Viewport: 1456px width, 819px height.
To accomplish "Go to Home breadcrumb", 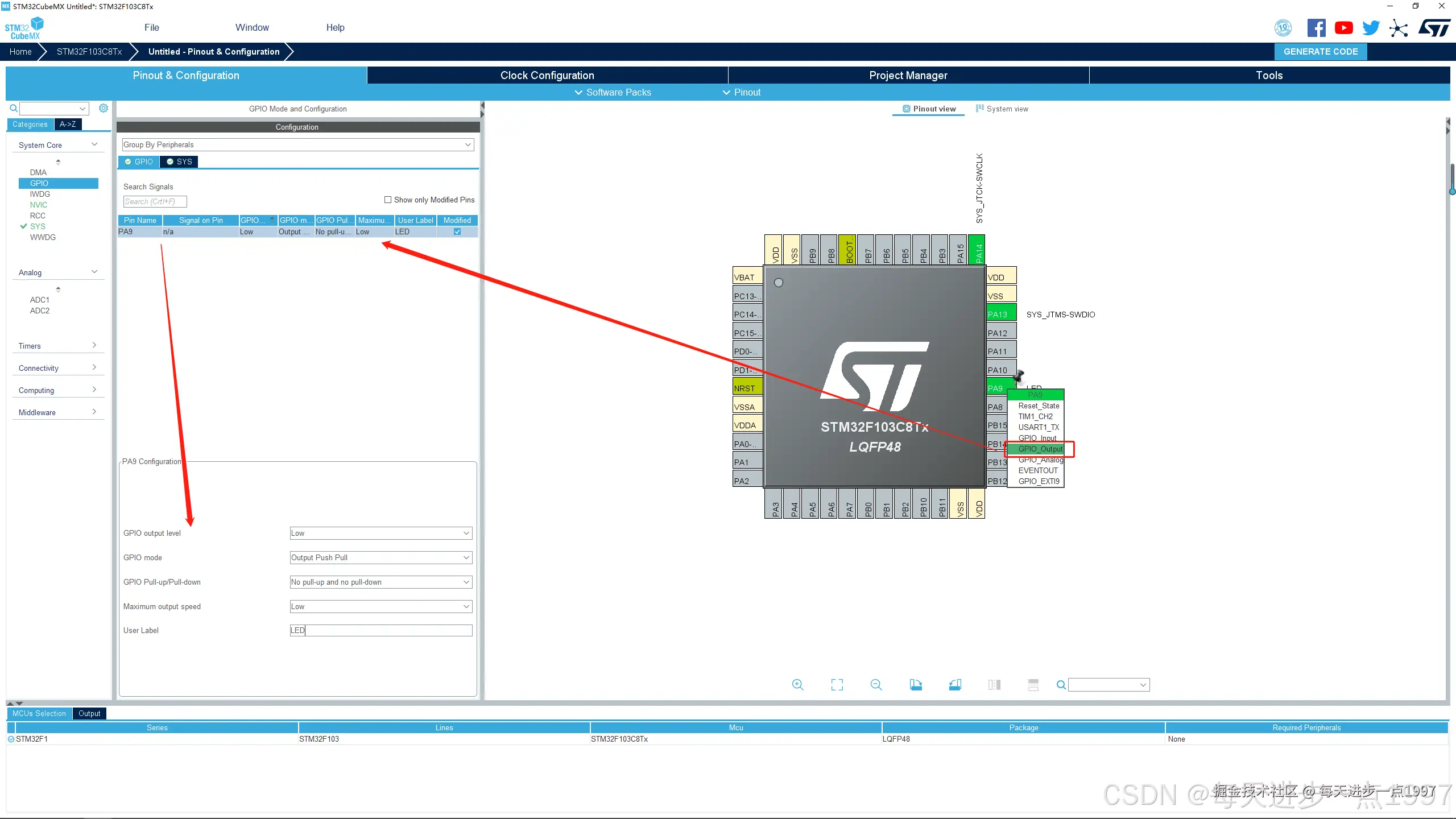I will tap(20, 51).
